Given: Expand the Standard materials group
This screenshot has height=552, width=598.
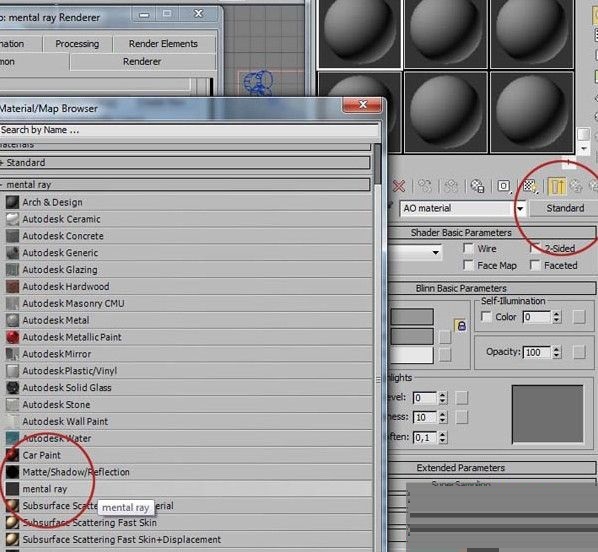Looking at the screenshot, I should pos(185,163).
